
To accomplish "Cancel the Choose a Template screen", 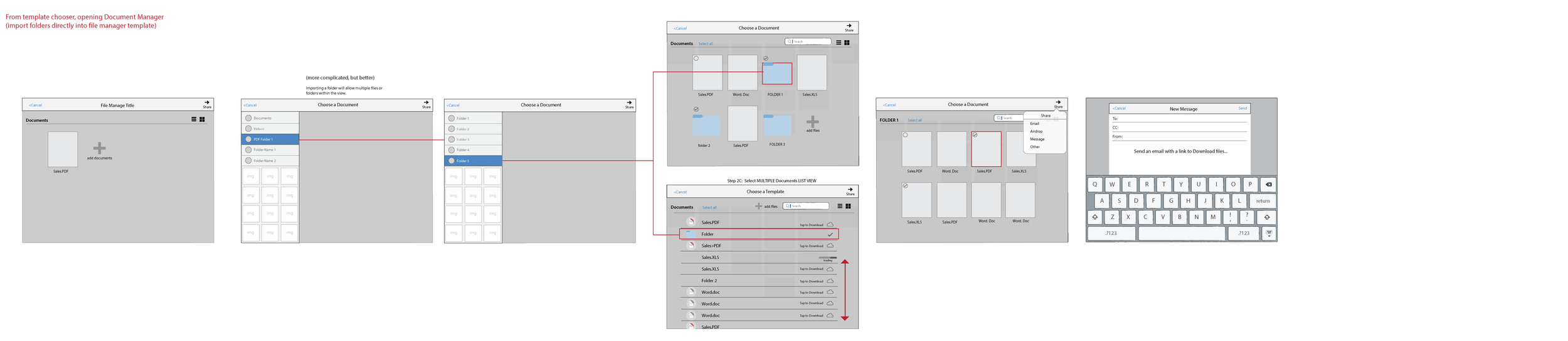I will [x=681, y=192].
